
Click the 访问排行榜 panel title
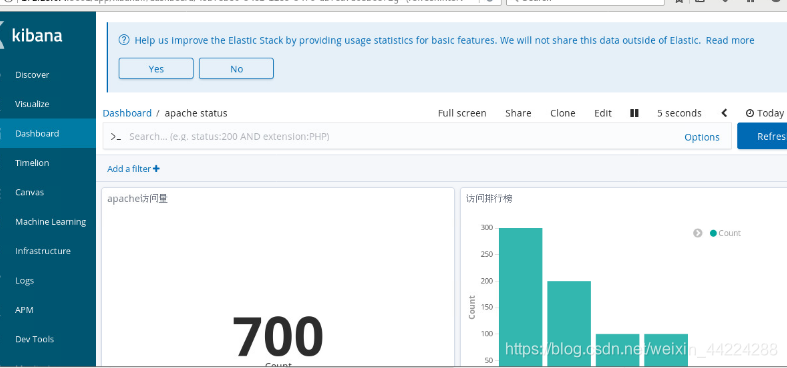tap(489, 199)
